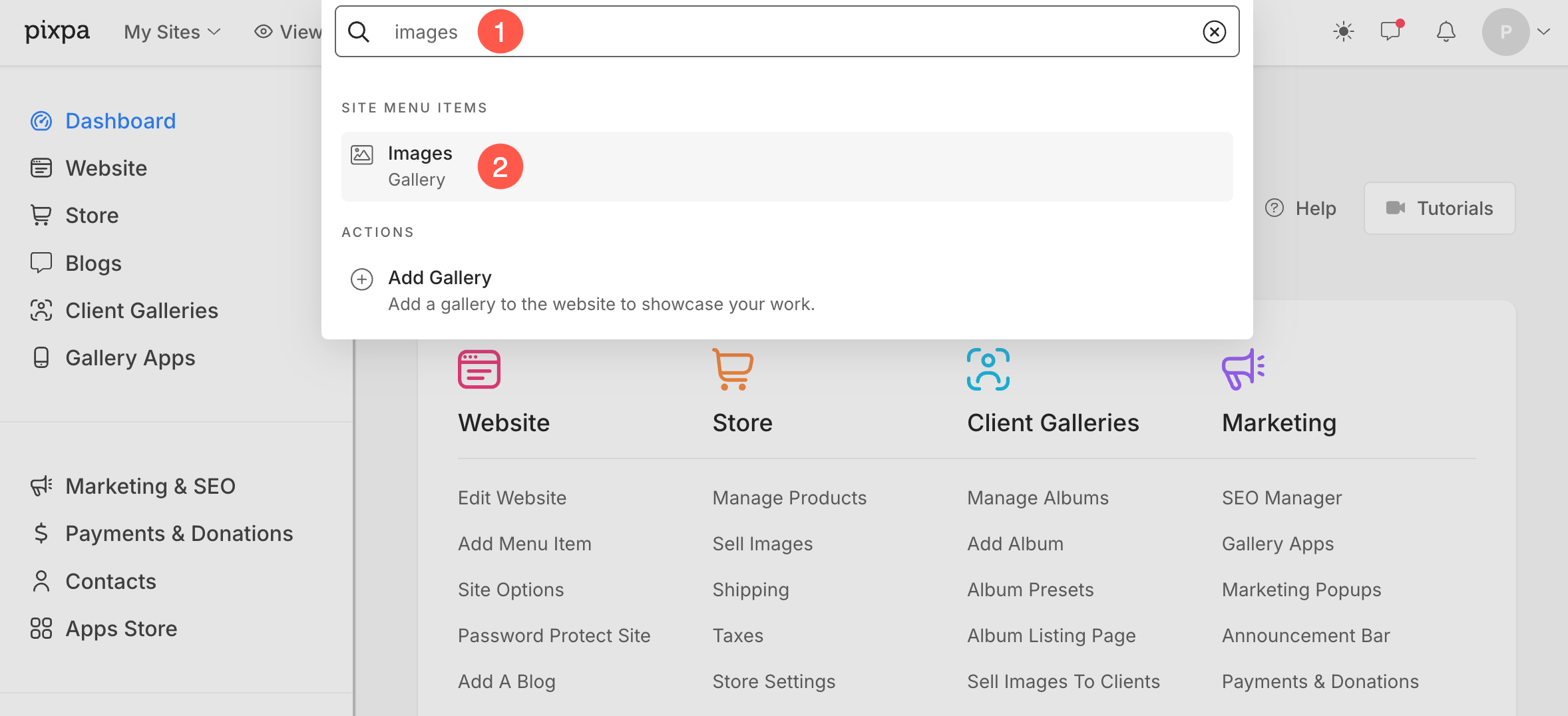This screenshot has width=1568, height=716.
Task: Open Website in the sidebar
Action: [x=106, y=168]
